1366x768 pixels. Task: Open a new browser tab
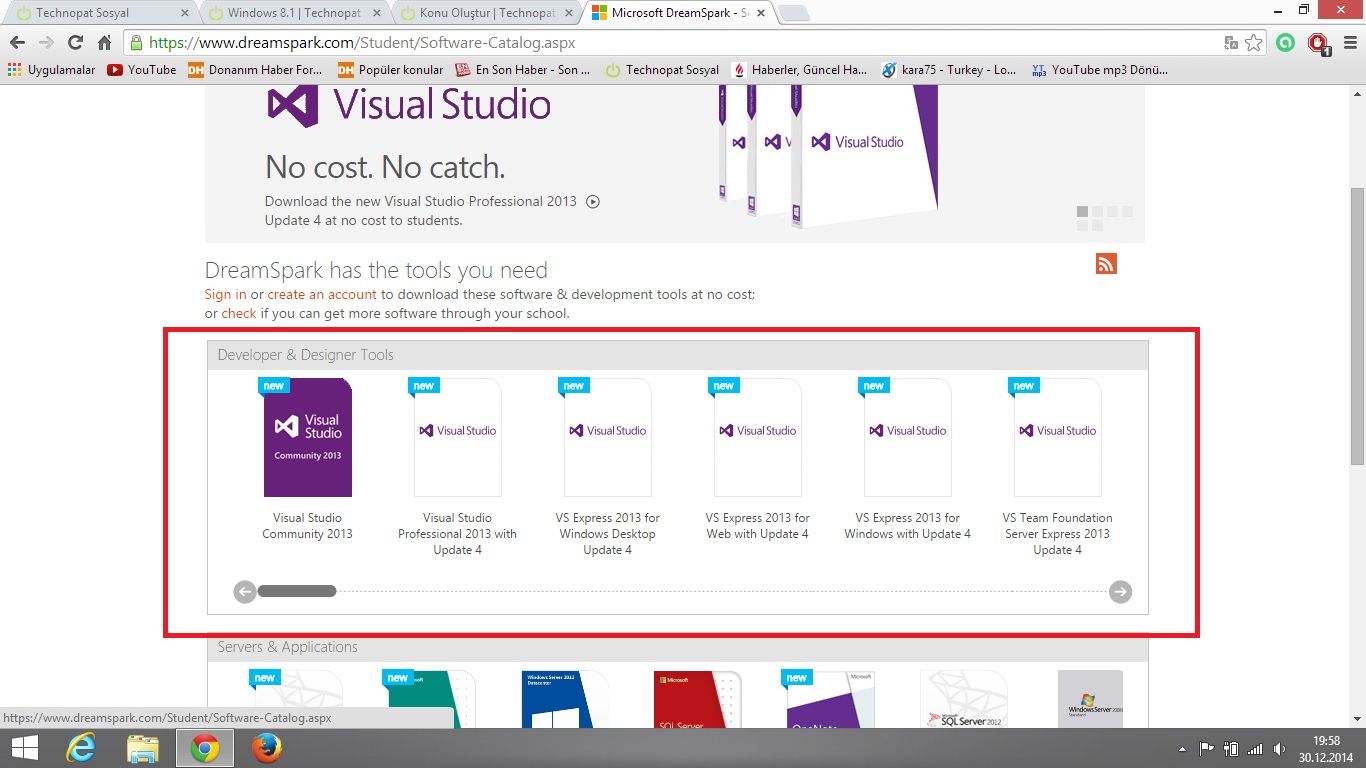793,14
